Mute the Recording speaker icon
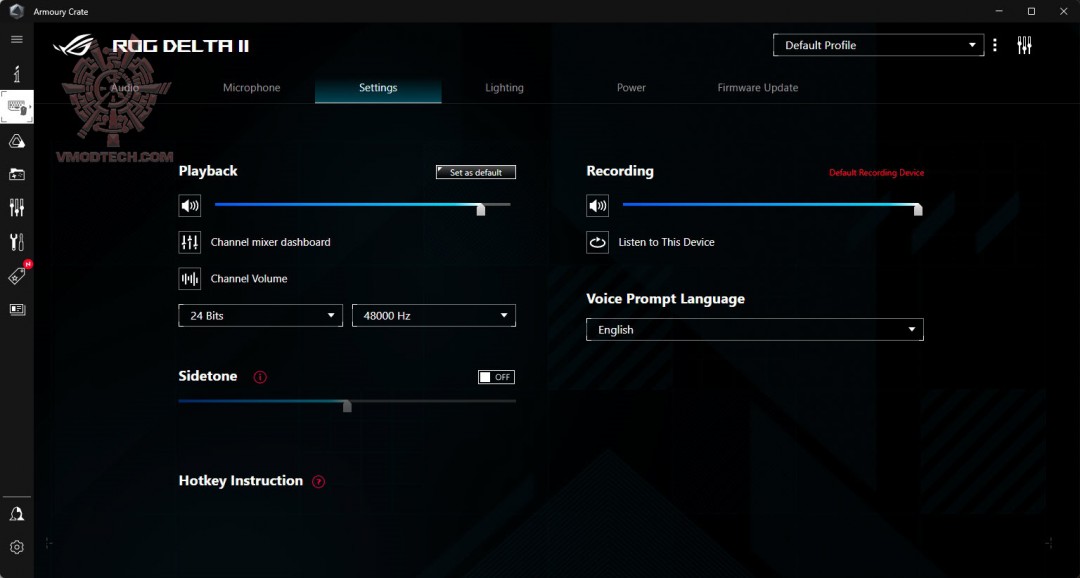 tap(597, 205)
